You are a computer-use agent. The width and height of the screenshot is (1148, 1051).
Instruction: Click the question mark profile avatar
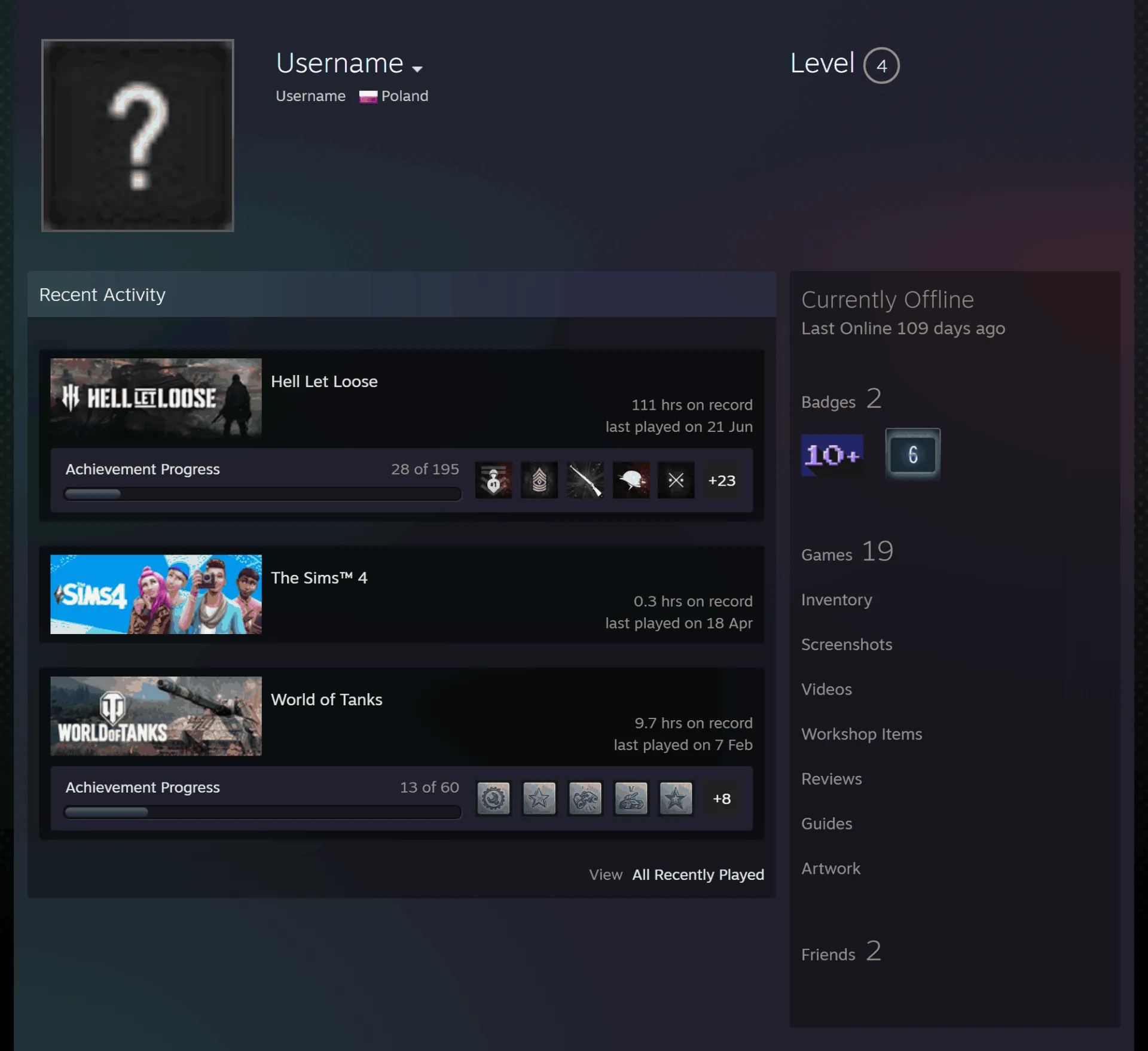138,135
